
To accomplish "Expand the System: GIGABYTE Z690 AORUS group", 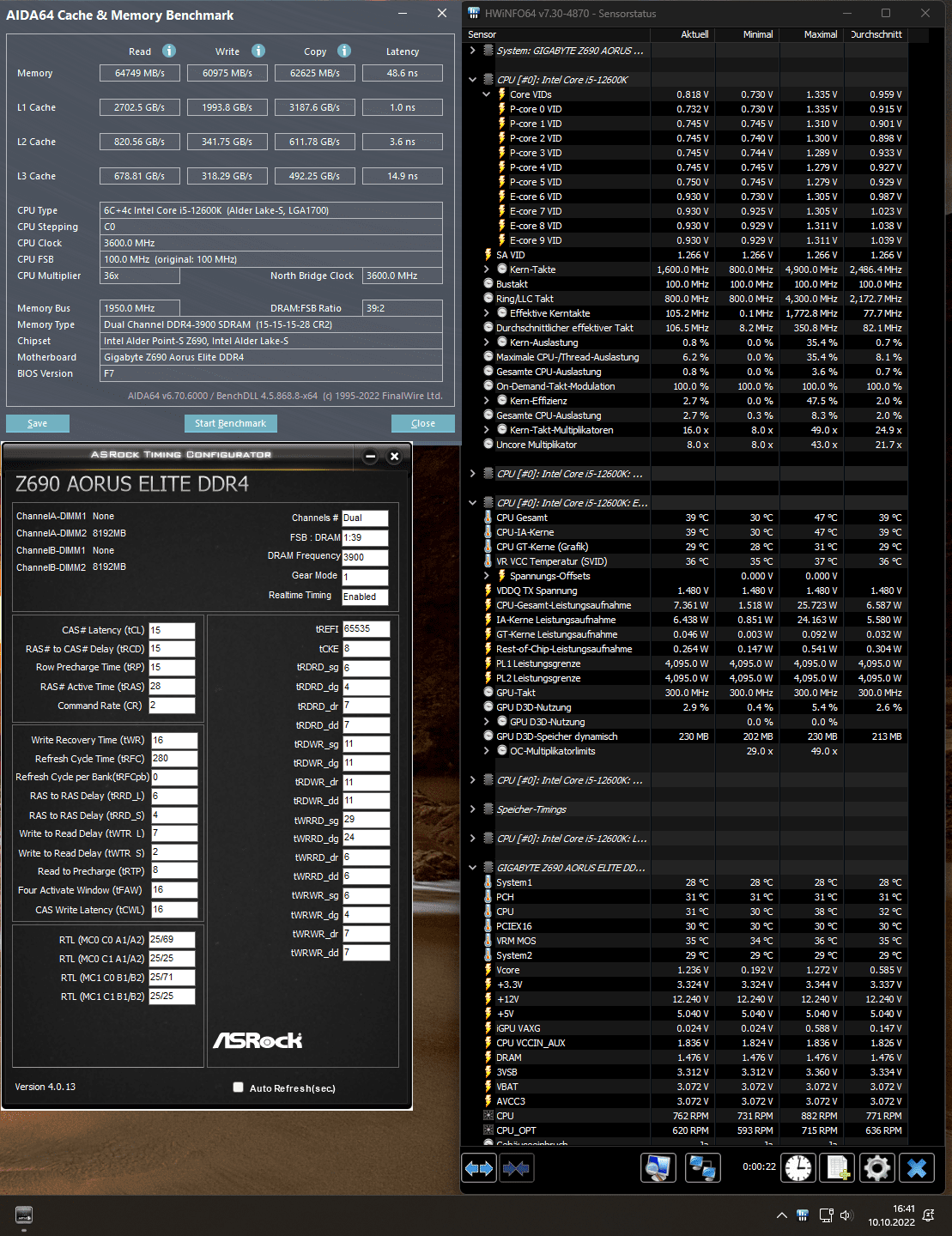I will point(472,51).
